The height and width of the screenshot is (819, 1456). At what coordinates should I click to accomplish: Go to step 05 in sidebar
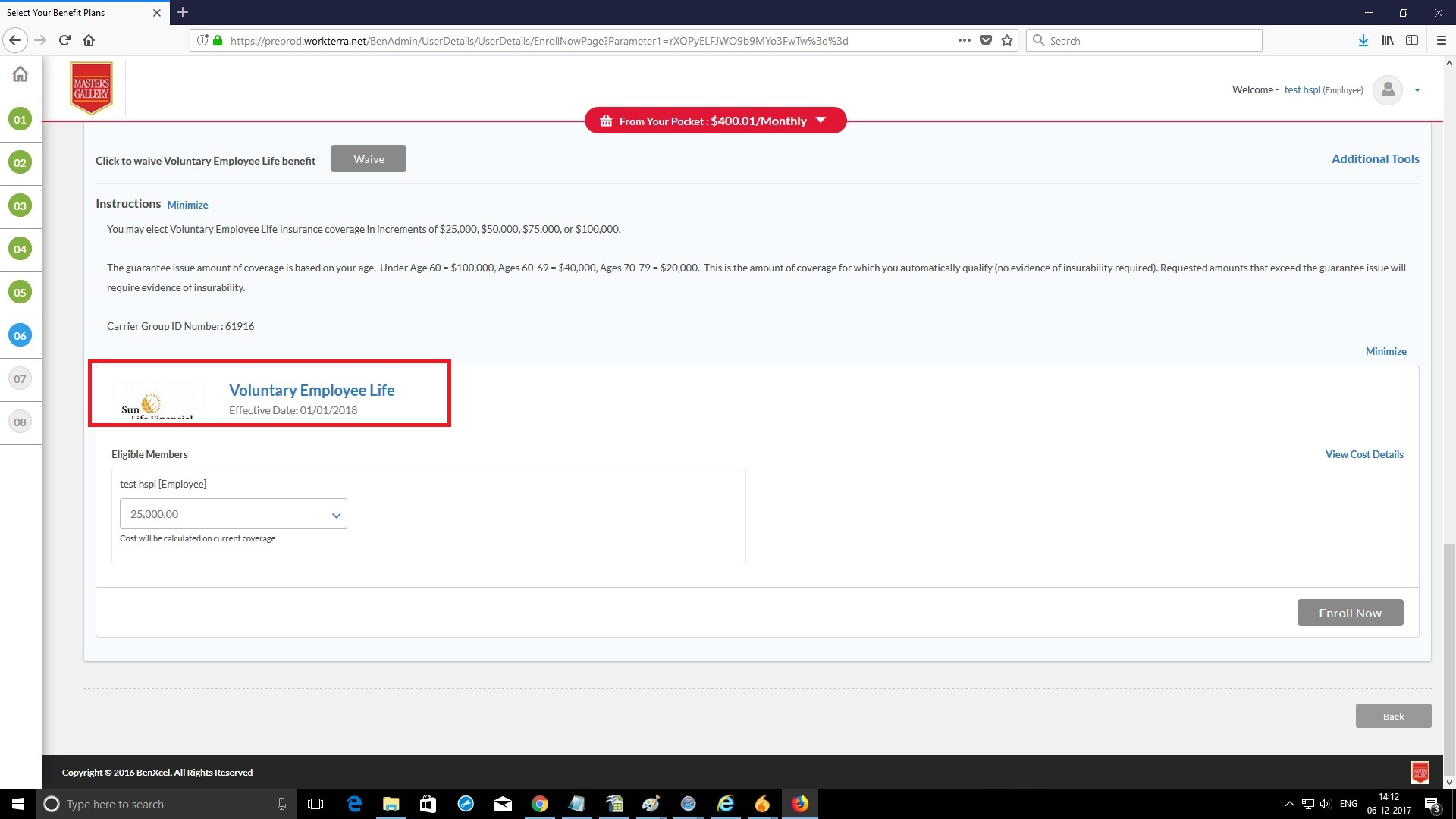pyautogui.click(x=20, y=292)
